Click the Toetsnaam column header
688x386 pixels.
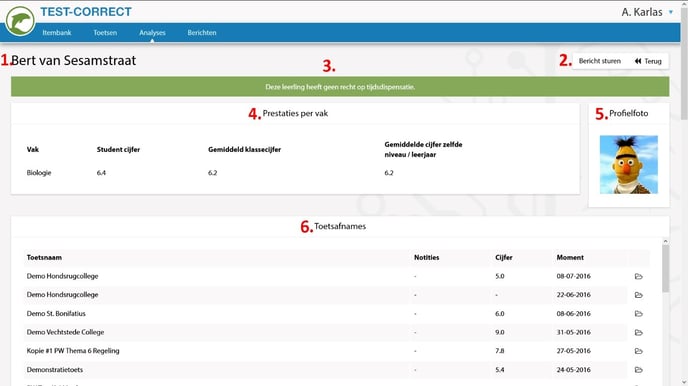tap(44, 257)
